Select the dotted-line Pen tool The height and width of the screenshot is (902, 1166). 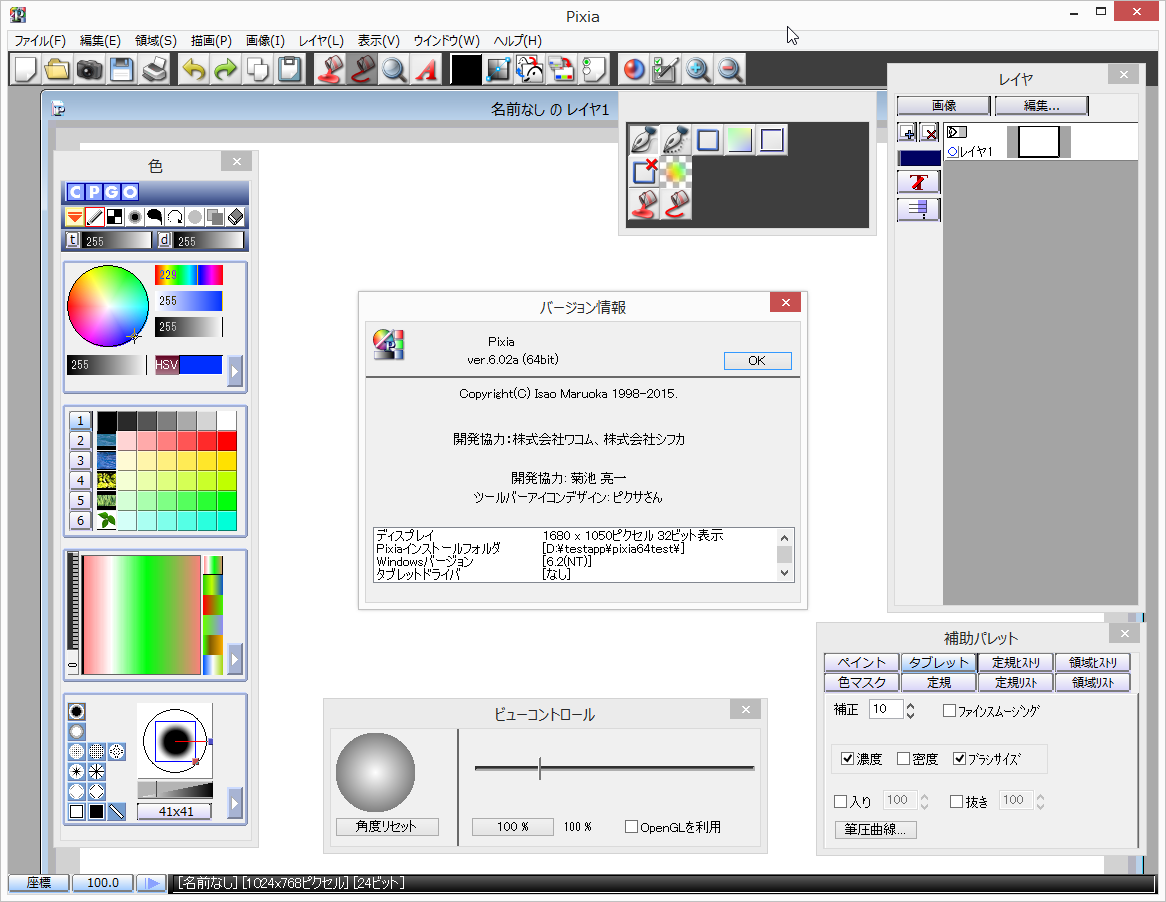click(676, 140)
